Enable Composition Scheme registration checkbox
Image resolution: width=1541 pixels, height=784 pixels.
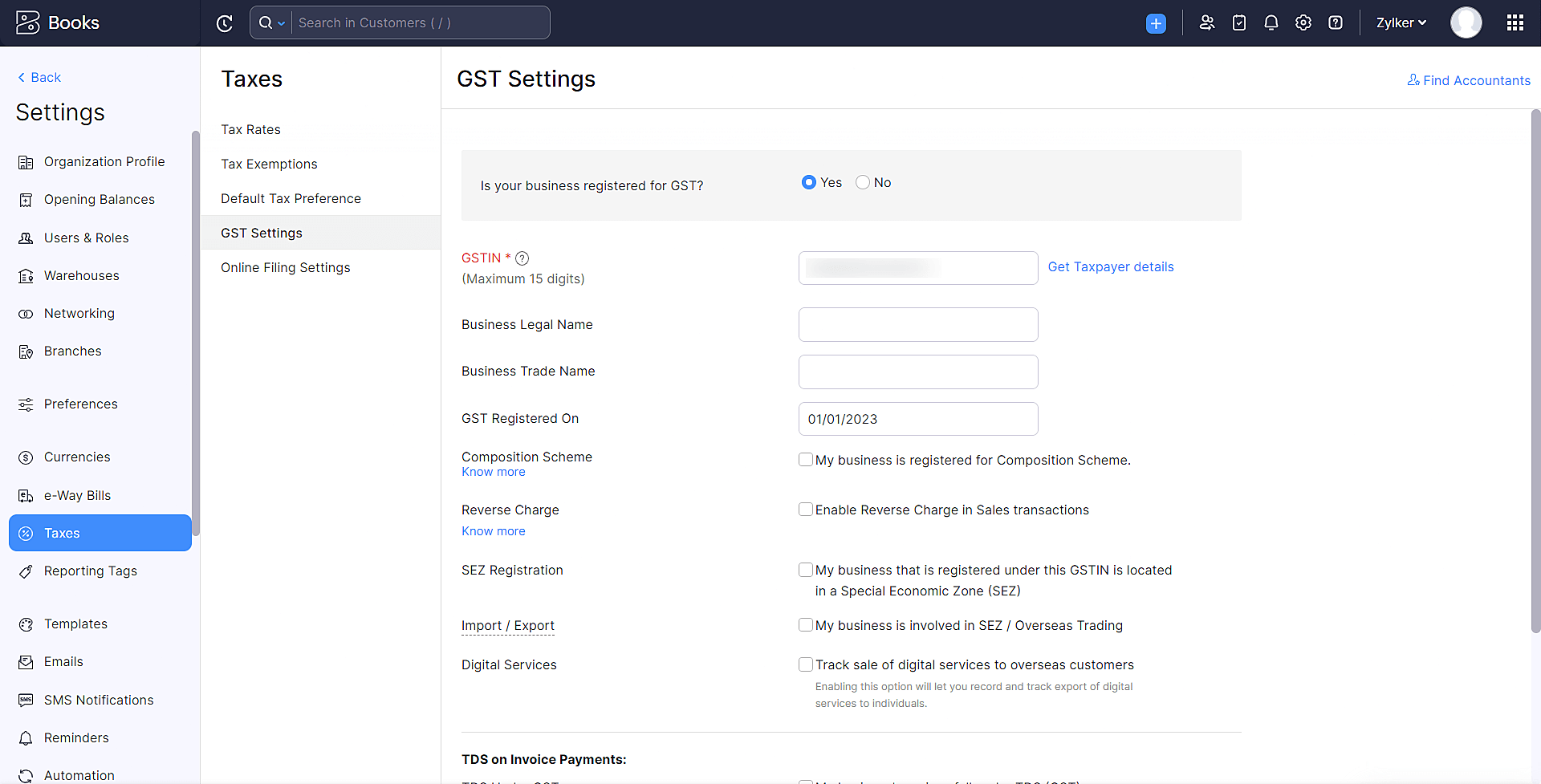[x=806, y=459]
